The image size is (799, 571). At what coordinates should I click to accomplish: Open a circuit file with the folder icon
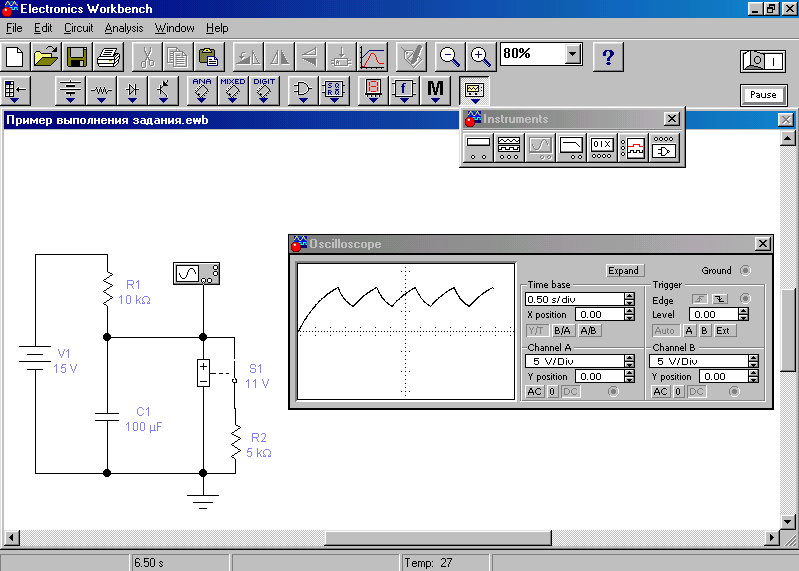pyautogui.click(x=46, y=57)
